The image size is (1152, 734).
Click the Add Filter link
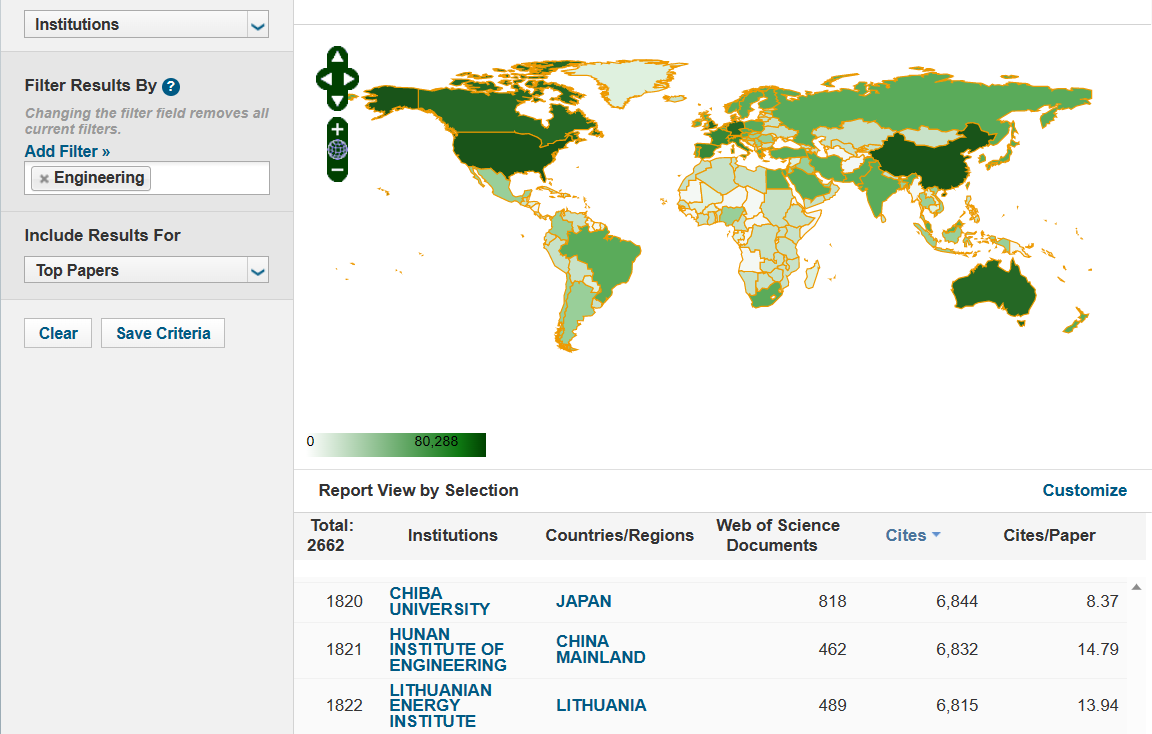67,151
